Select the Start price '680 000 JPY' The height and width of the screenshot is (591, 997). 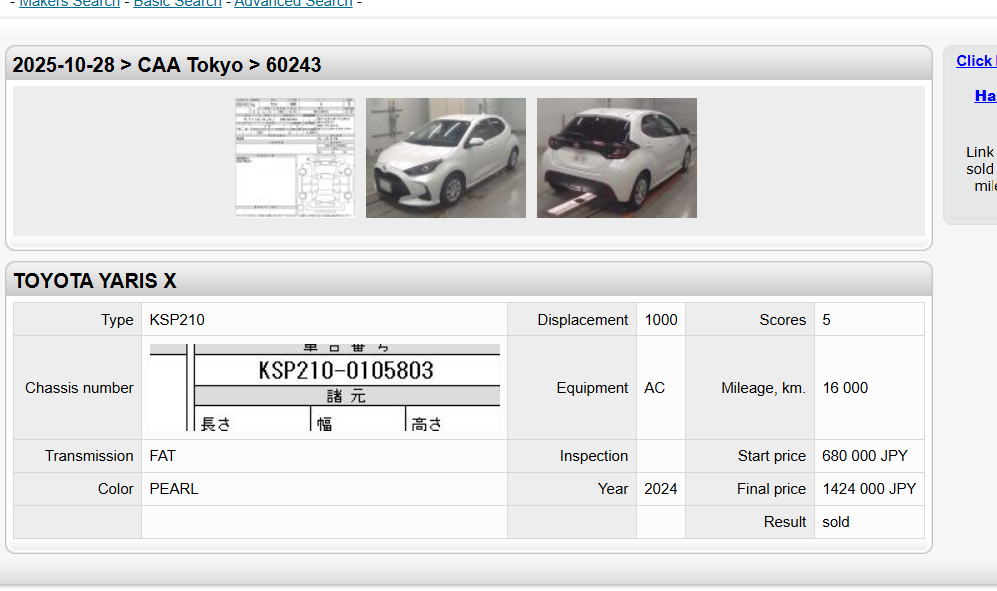click(865, 456)
